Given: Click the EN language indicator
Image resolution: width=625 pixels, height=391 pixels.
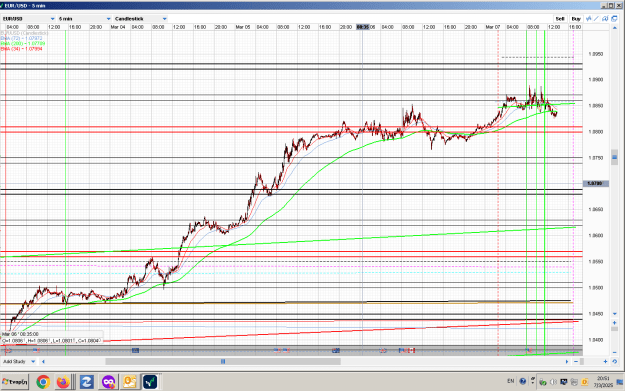Looking at the screenshot, I should tap(510, 381).
